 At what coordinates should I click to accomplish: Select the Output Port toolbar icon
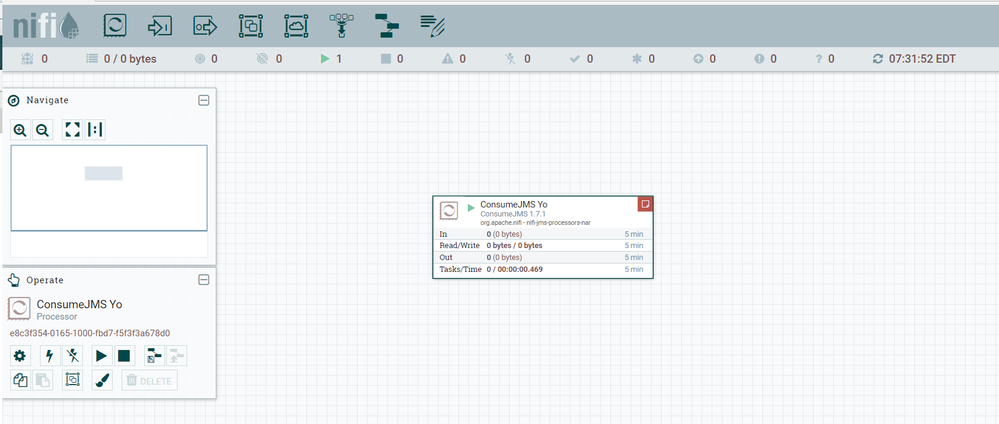pos(205,26)
